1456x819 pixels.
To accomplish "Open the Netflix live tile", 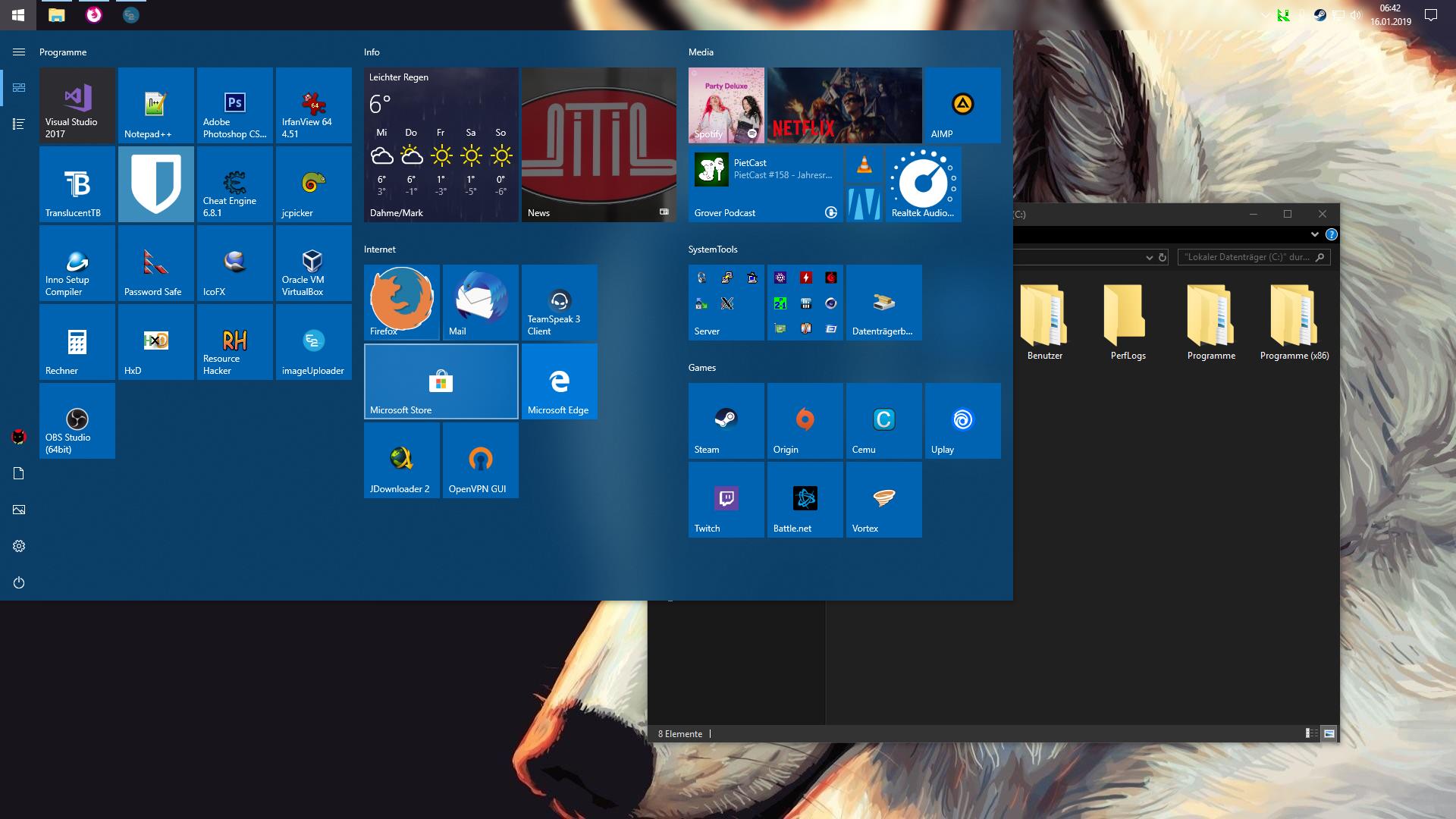I will (x=845, y=105).
